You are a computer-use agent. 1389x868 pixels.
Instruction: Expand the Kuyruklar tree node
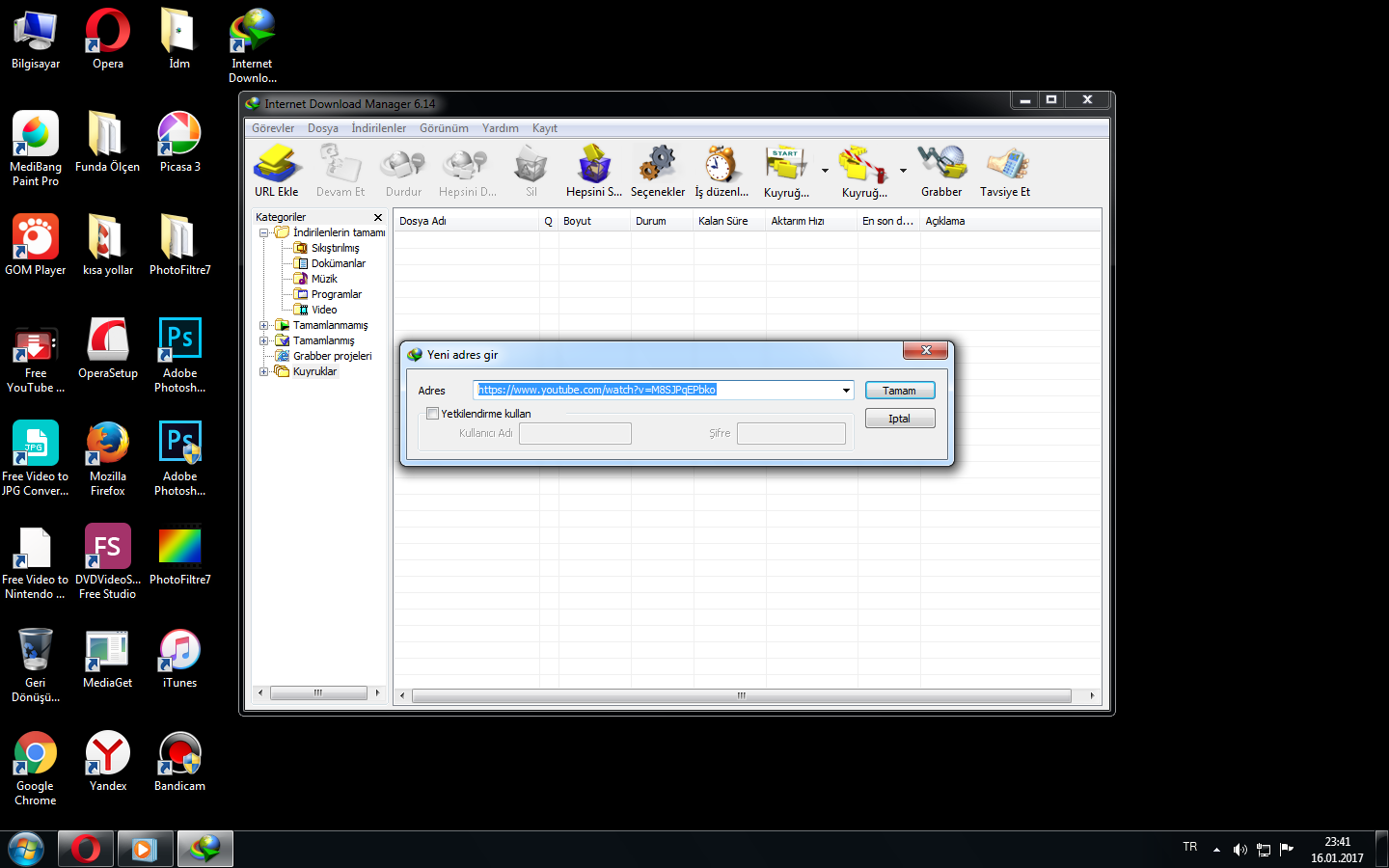click(263, 371)
